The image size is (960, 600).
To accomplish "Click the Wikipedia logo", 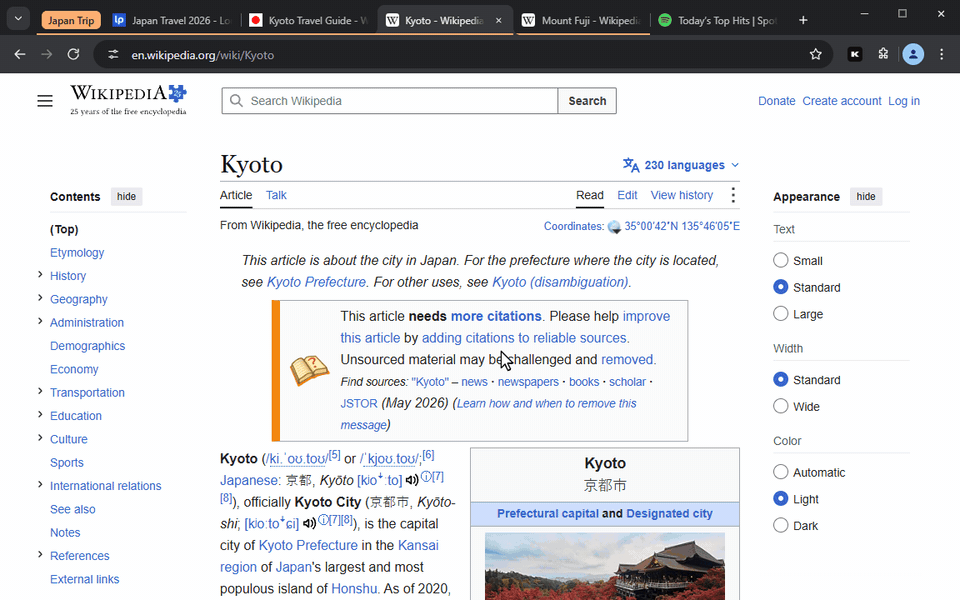I will [128, 100].
